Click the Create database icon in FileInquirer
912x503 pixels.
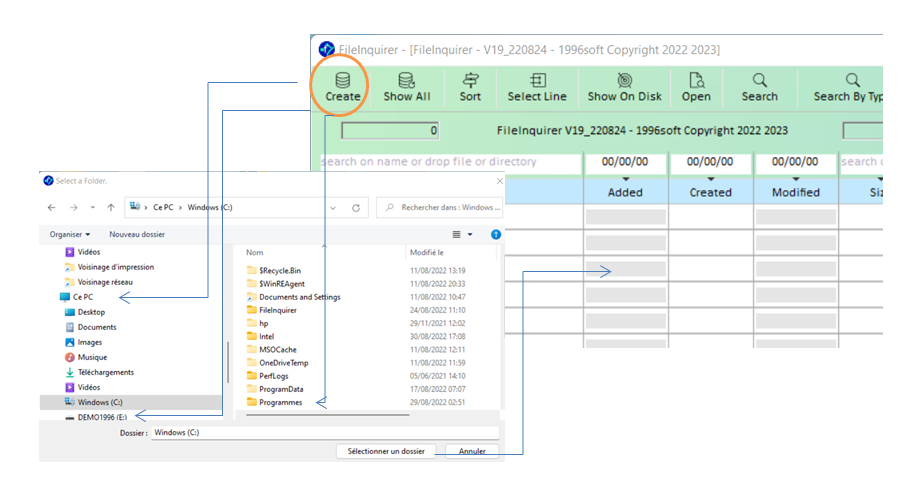(343, 80)
